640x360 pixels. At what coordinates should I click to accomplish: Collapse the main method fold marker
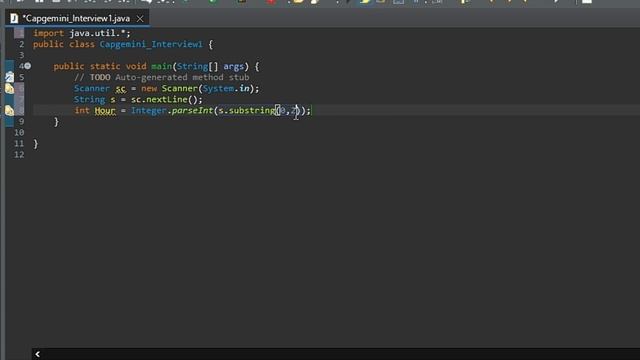(x=27, y=66)
